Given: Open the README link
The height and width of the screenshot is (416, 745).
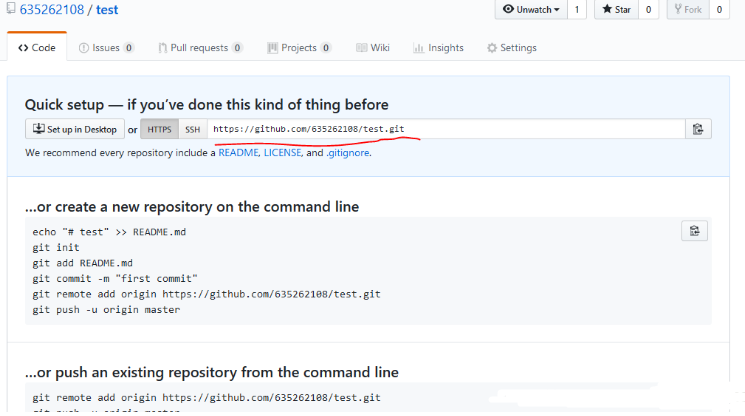Looking at the screenshot, I should 238,153.
